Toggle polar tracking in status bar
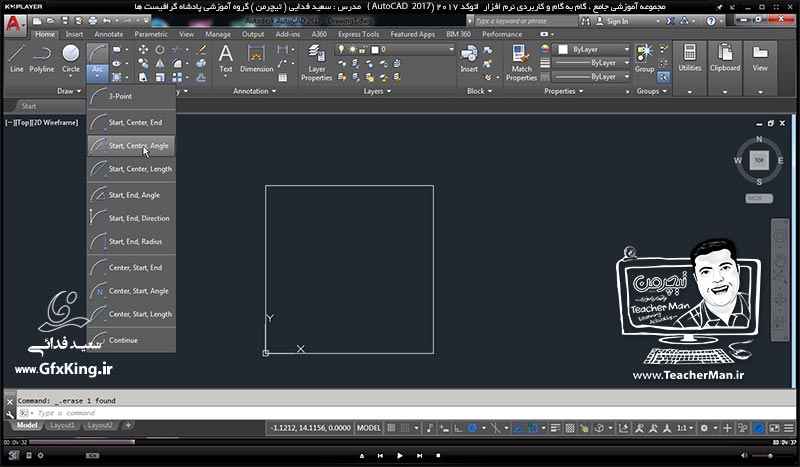This screenshot has height=467, width=800. click(472, 428)
